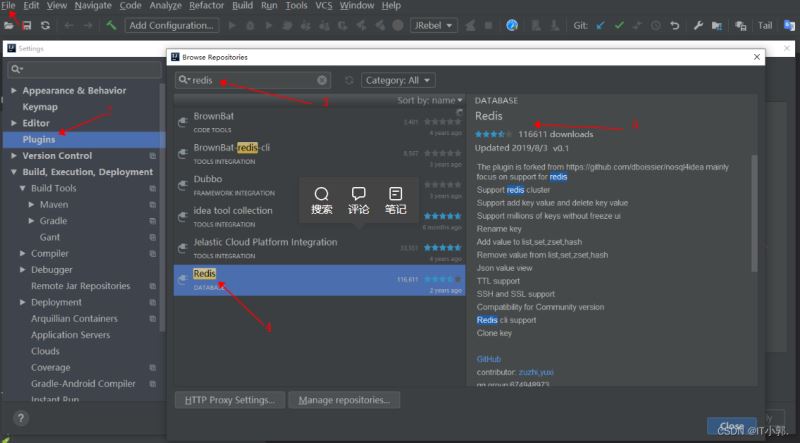Viewport: 800px width, 443px height.
Task: Collapse the Build, Execution, Deployment node
Action: [14, 172]
